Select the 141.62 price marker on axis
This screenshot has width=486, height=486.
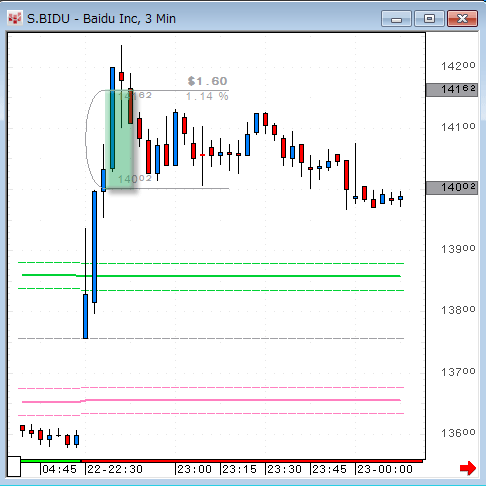click(452, 90)
